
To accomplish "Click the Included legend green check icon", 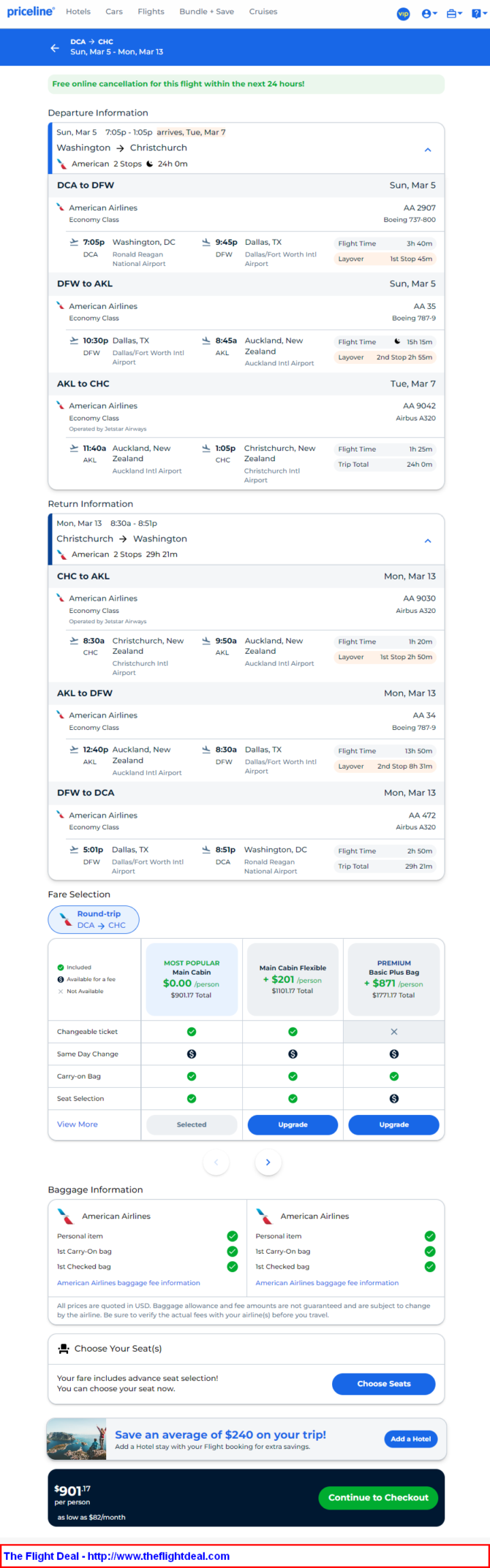I will coord(61,967).
